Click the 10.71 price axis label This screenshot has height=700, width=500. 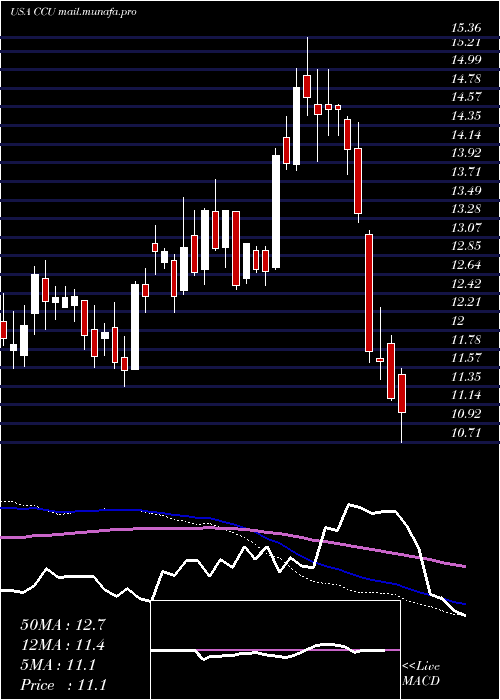point(466,433)
